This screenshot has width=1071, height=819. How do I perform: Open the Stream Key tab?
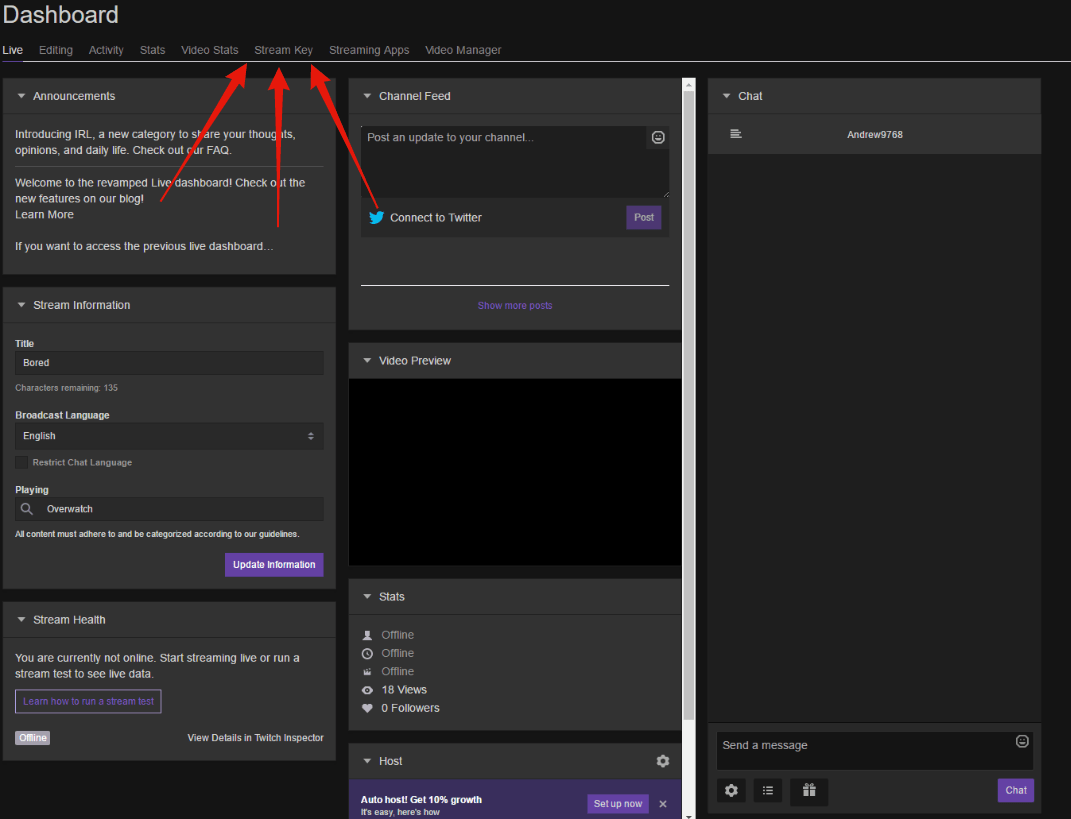point(283,50)
